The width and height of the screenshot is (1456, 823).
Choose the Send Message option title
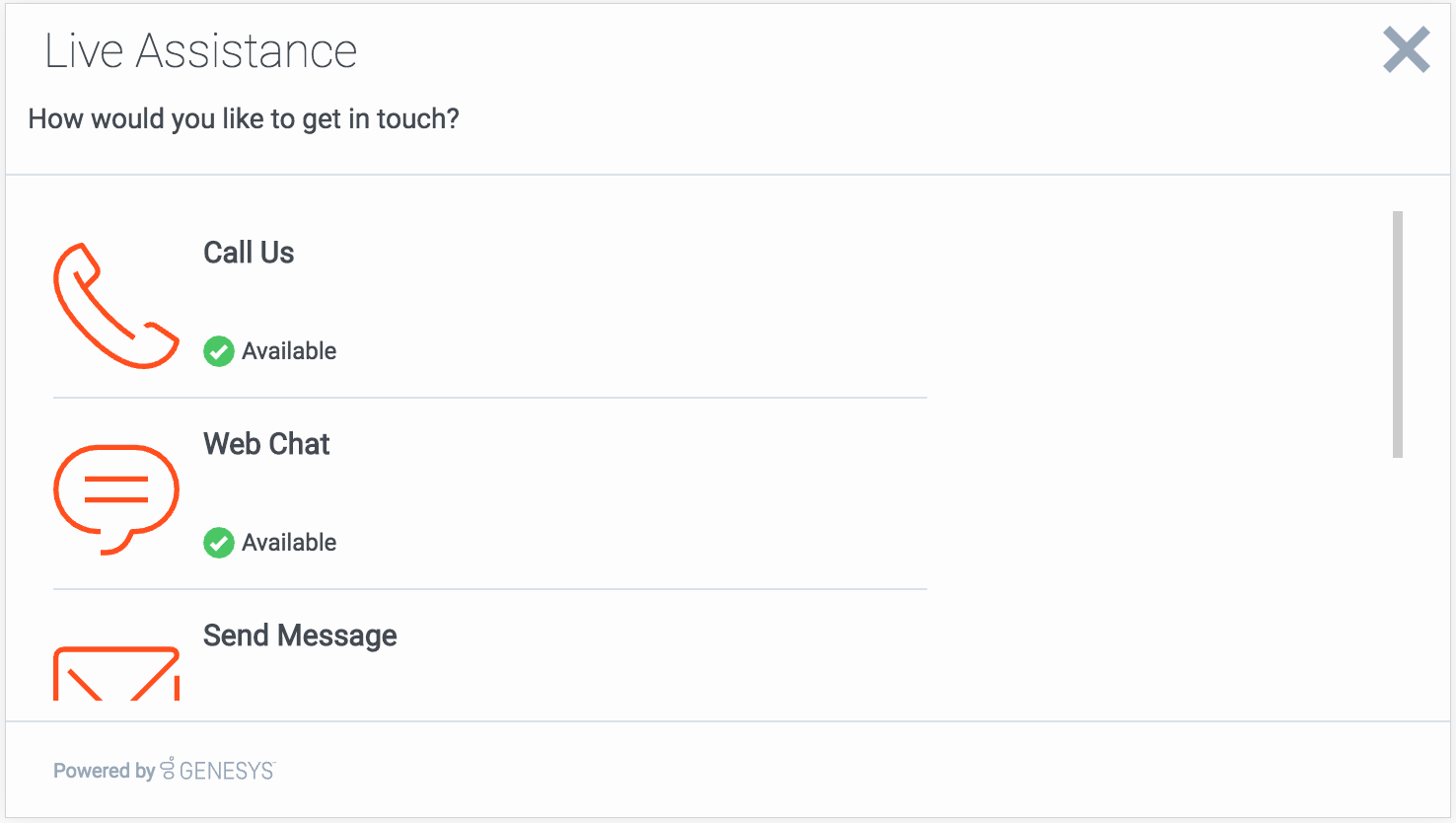pos(300,636)
